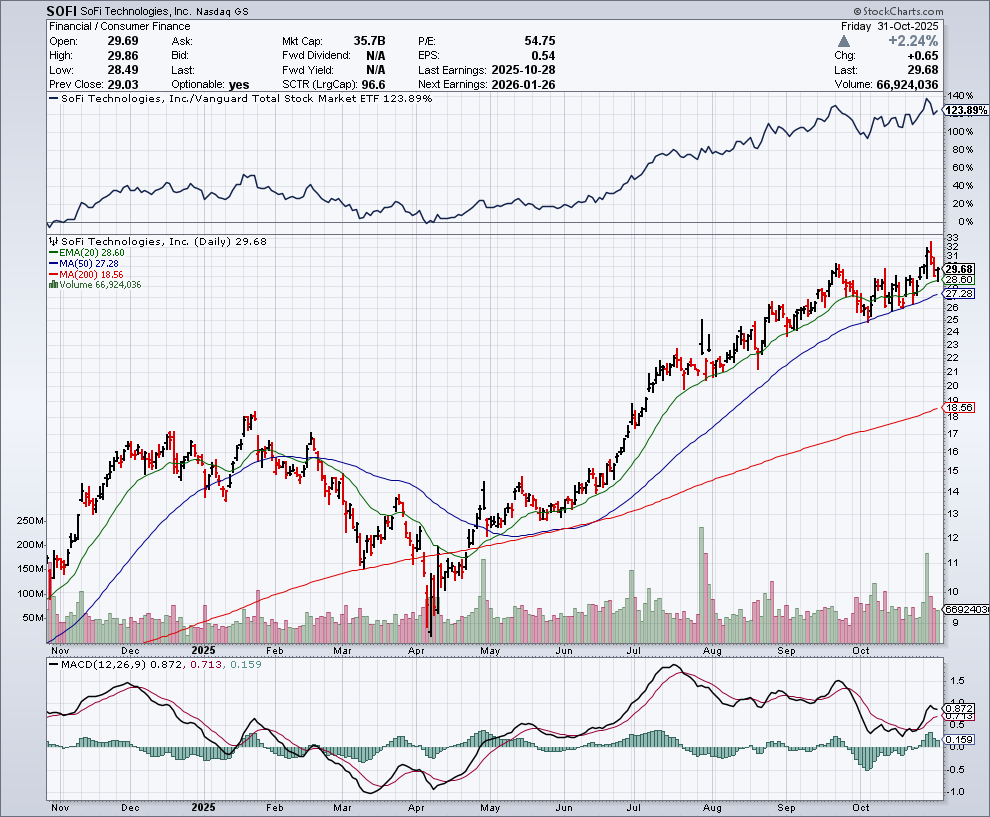This screenshot has height=817, width=990.
Task: Click the SCTR (LrgCap) value 96.6
Action: click(x=373, y=85)
